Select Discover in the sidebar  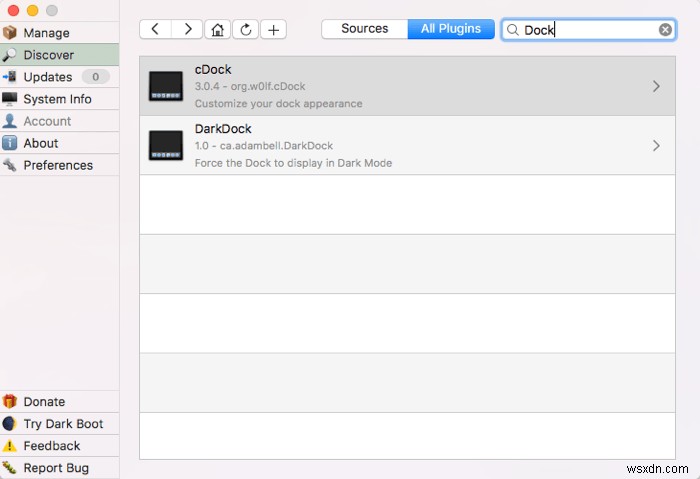(59, 55)
